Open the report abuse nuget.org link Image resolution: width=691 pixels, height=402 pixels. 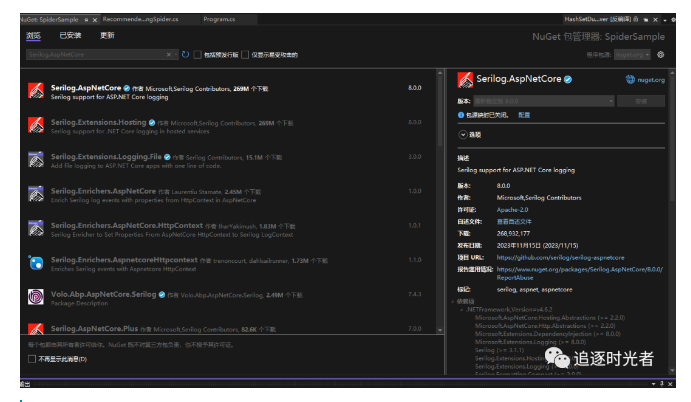580,273
